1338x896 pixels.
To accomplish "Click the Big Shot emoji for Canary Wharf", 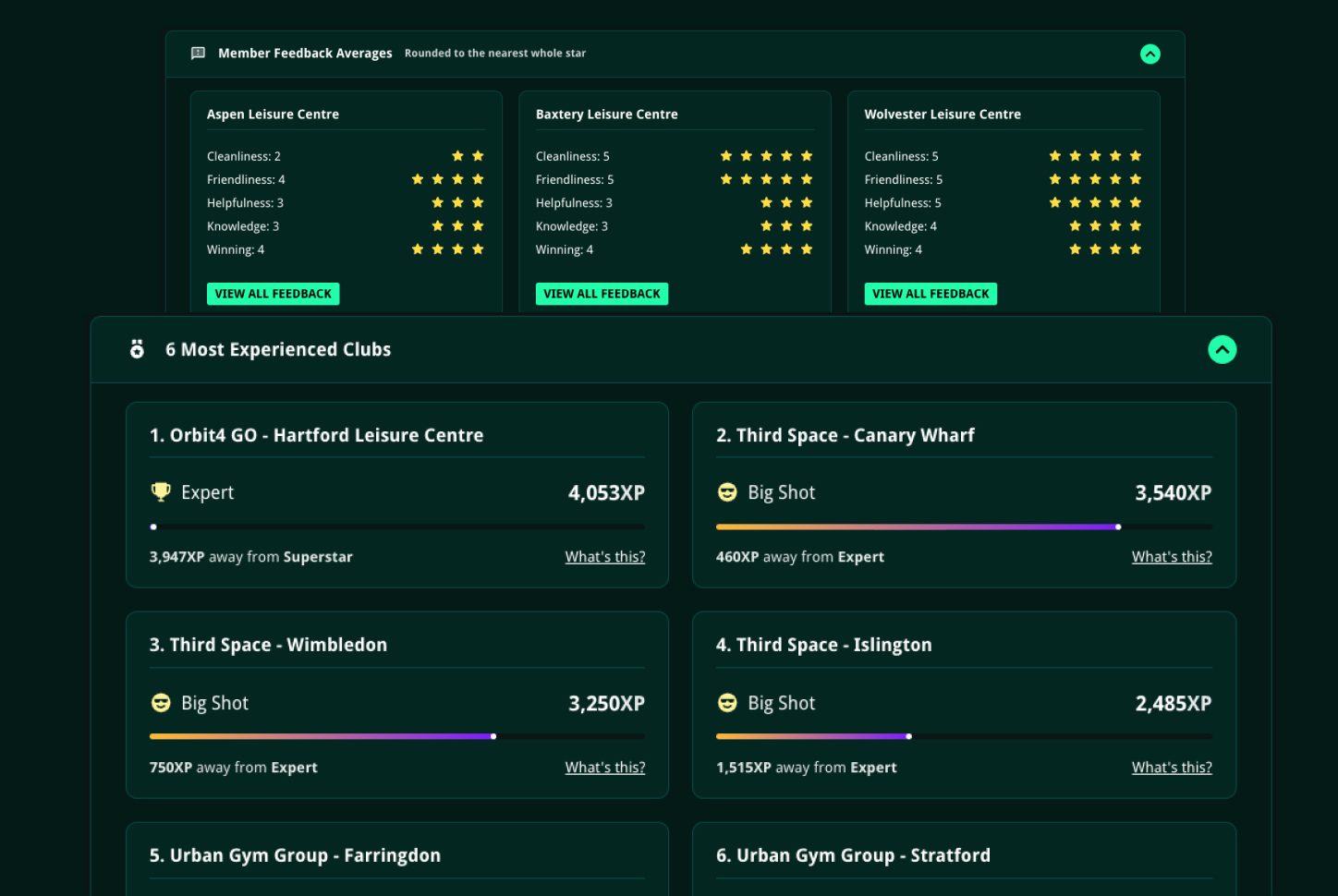I will (727, 492).
